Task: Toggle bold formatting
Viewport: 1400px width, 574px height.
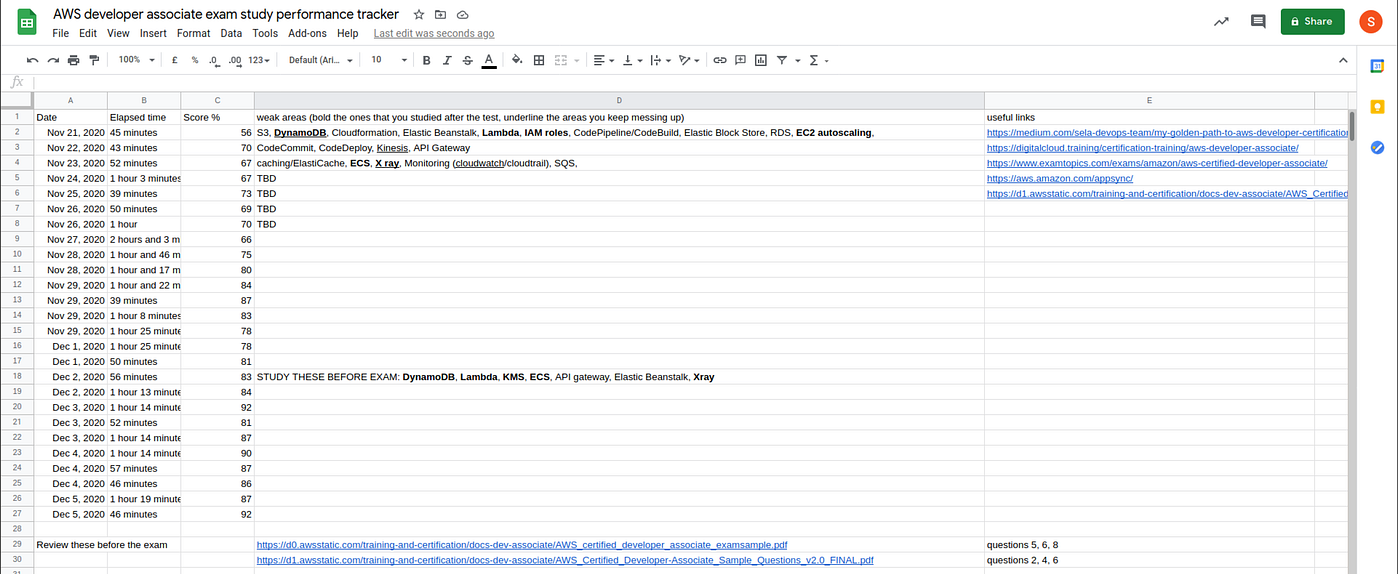Action: [x=426, y=60]
